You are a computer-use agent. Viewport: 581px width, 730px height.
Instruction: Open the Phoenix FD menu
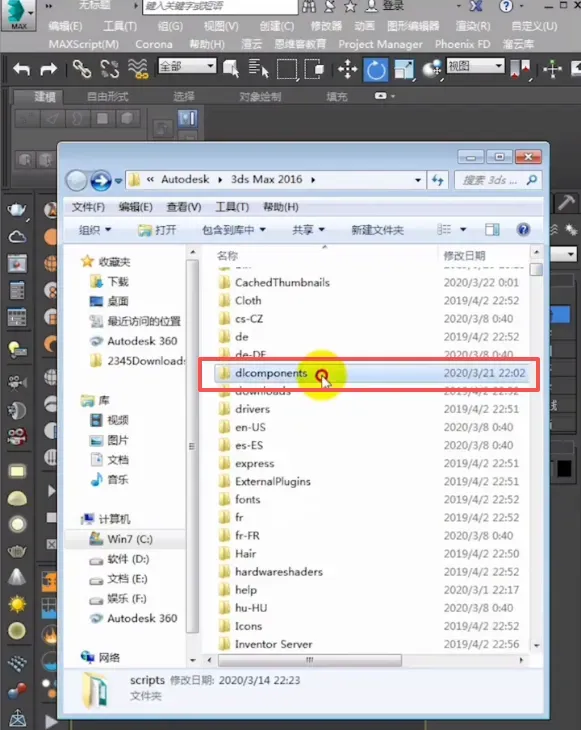coord(462,44)
